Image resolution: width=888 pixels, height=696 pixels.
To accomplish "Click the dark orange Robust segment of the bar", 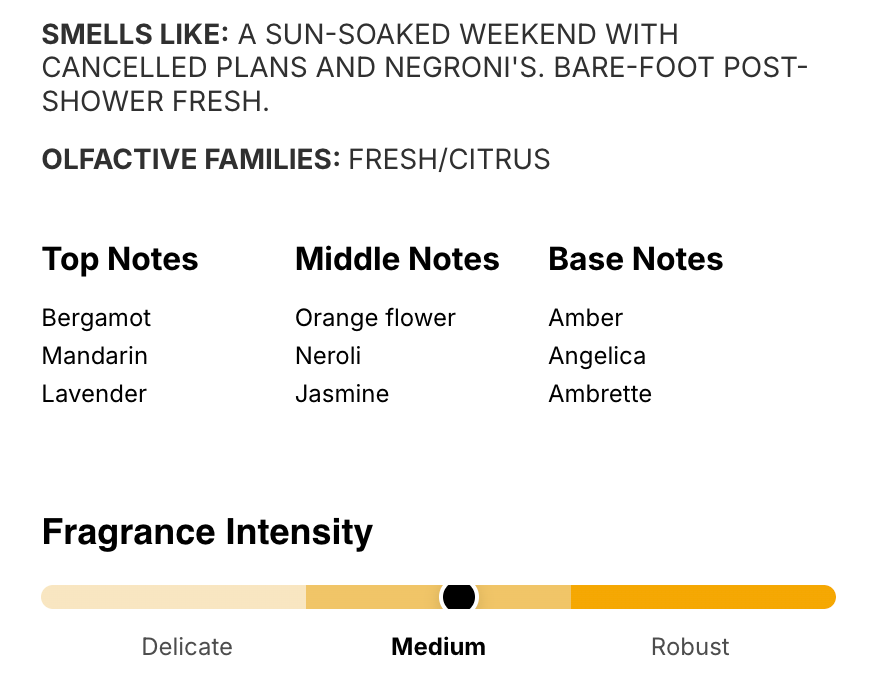I will pos(702,597).
